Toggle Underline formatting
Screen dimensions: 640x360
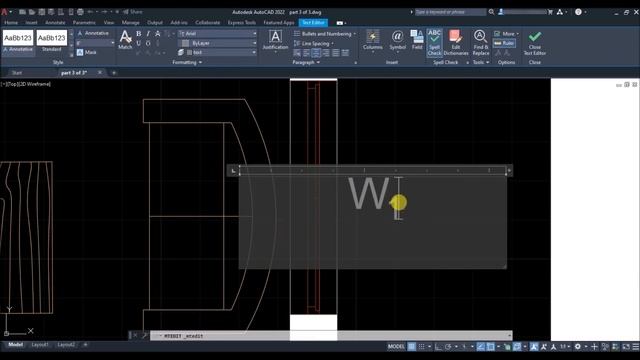click(x=139, y=43)
